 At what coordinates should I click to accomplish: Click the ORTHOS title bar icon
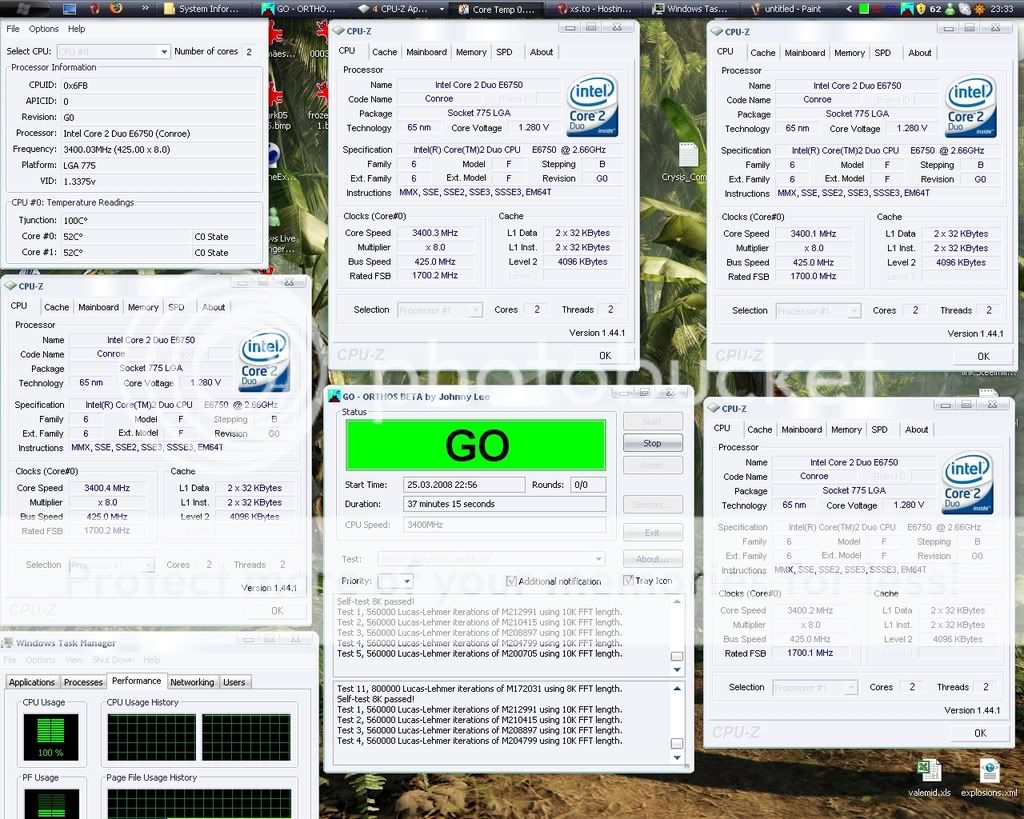[x=334, y=396]
